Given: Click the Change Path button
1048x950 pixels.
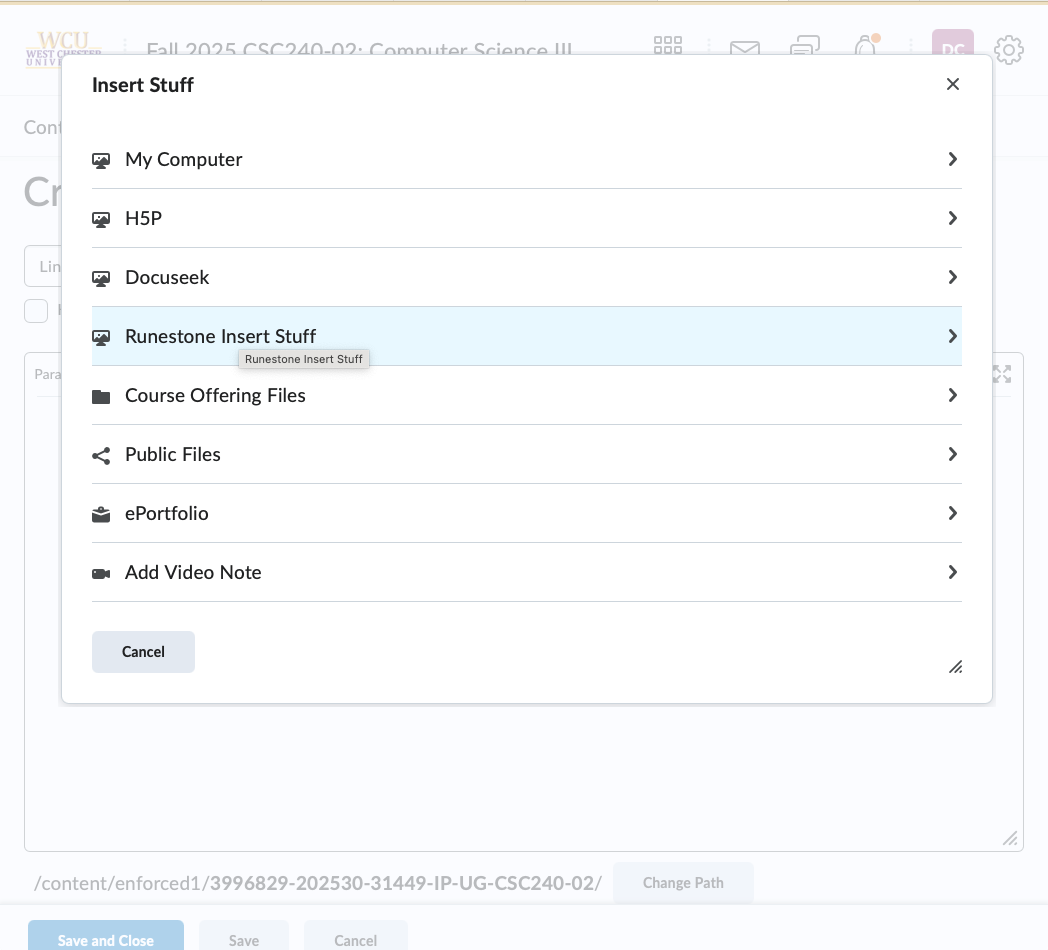Looking at the screenshot, I should tap(683, 883).
